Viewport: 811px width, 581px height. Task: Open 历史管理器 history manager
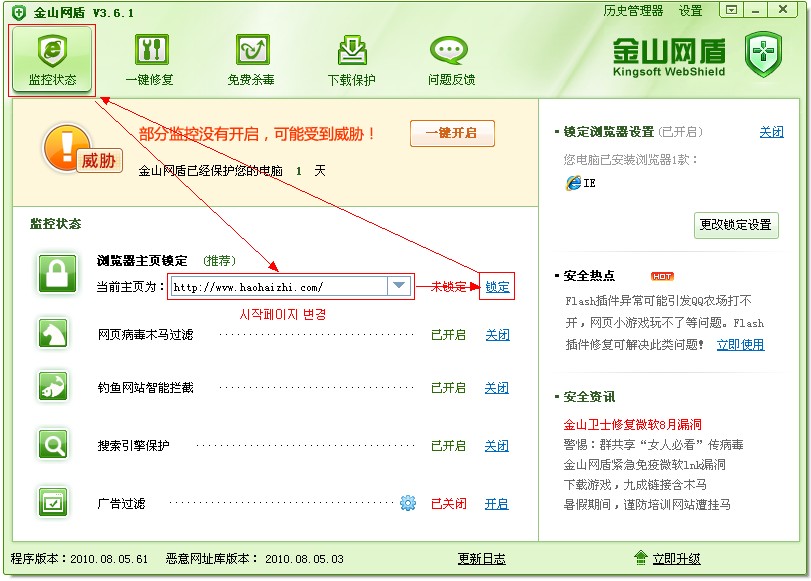pyautogui.click(x=633, y=10)
